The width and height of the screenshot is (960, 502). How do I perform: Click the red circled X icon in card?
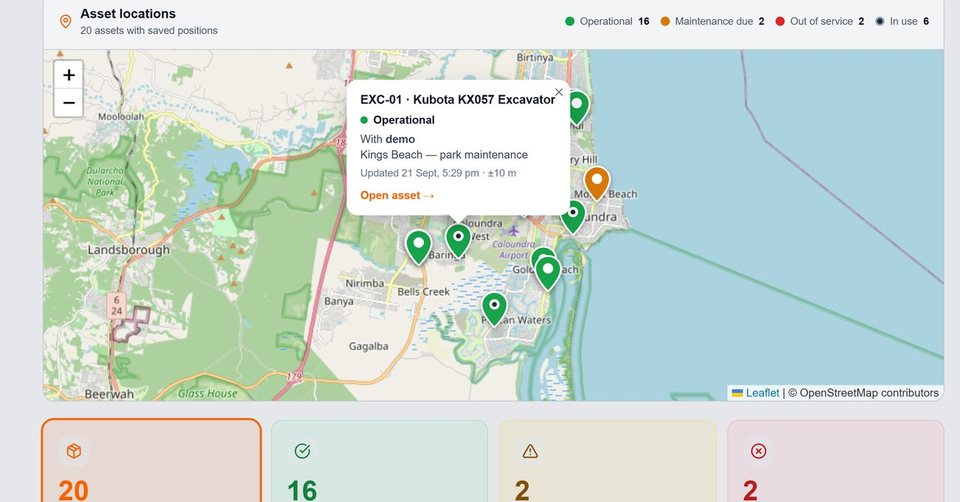759,451
